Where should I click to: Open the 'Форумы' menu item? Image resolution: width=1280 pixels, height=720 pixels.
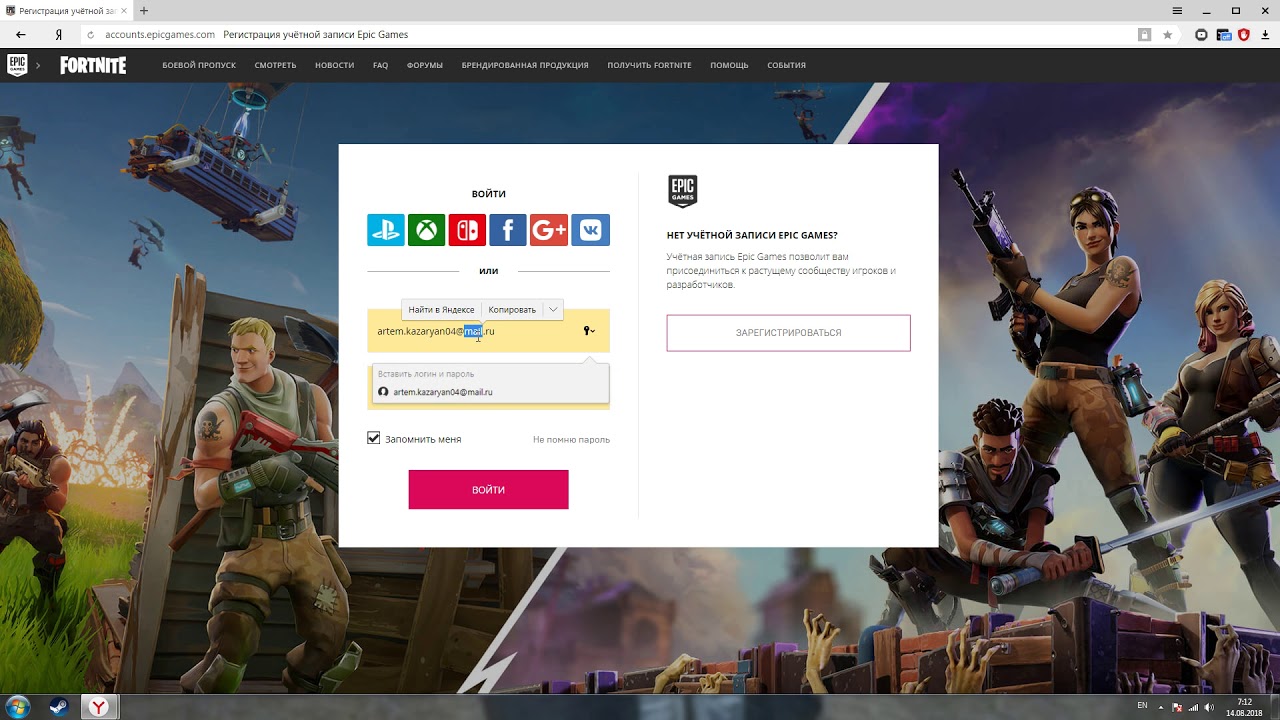425,65
